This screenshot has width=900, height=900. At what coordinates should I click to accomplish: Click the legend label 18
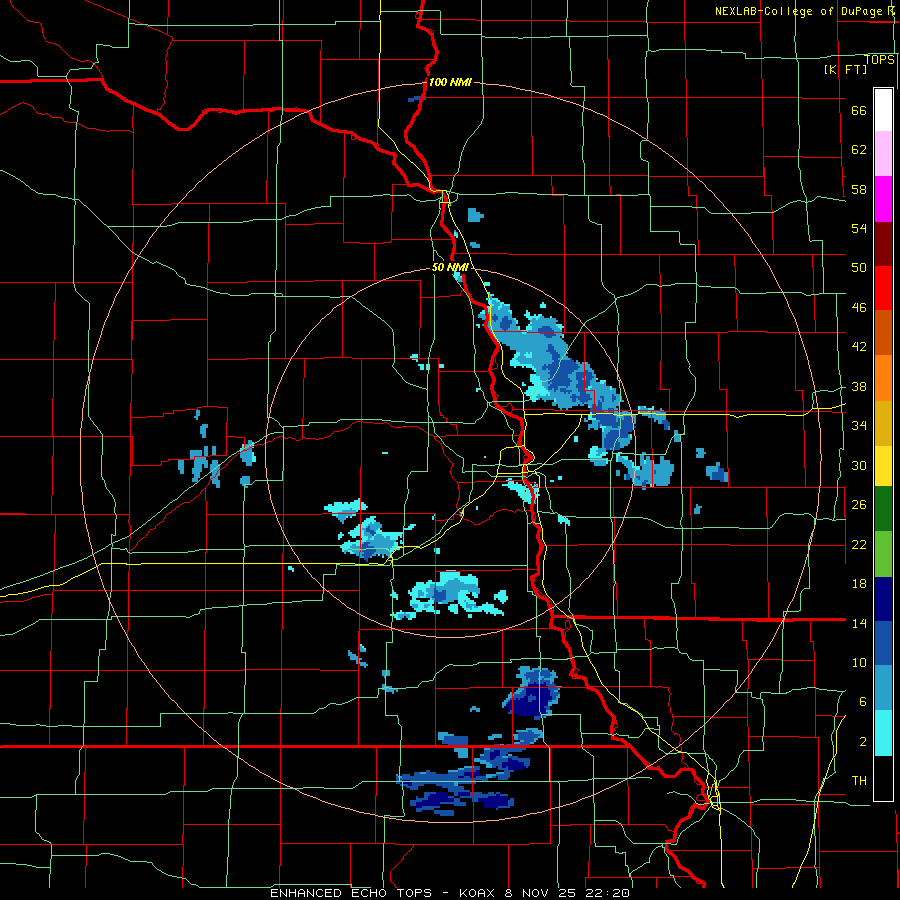point(859,584)
